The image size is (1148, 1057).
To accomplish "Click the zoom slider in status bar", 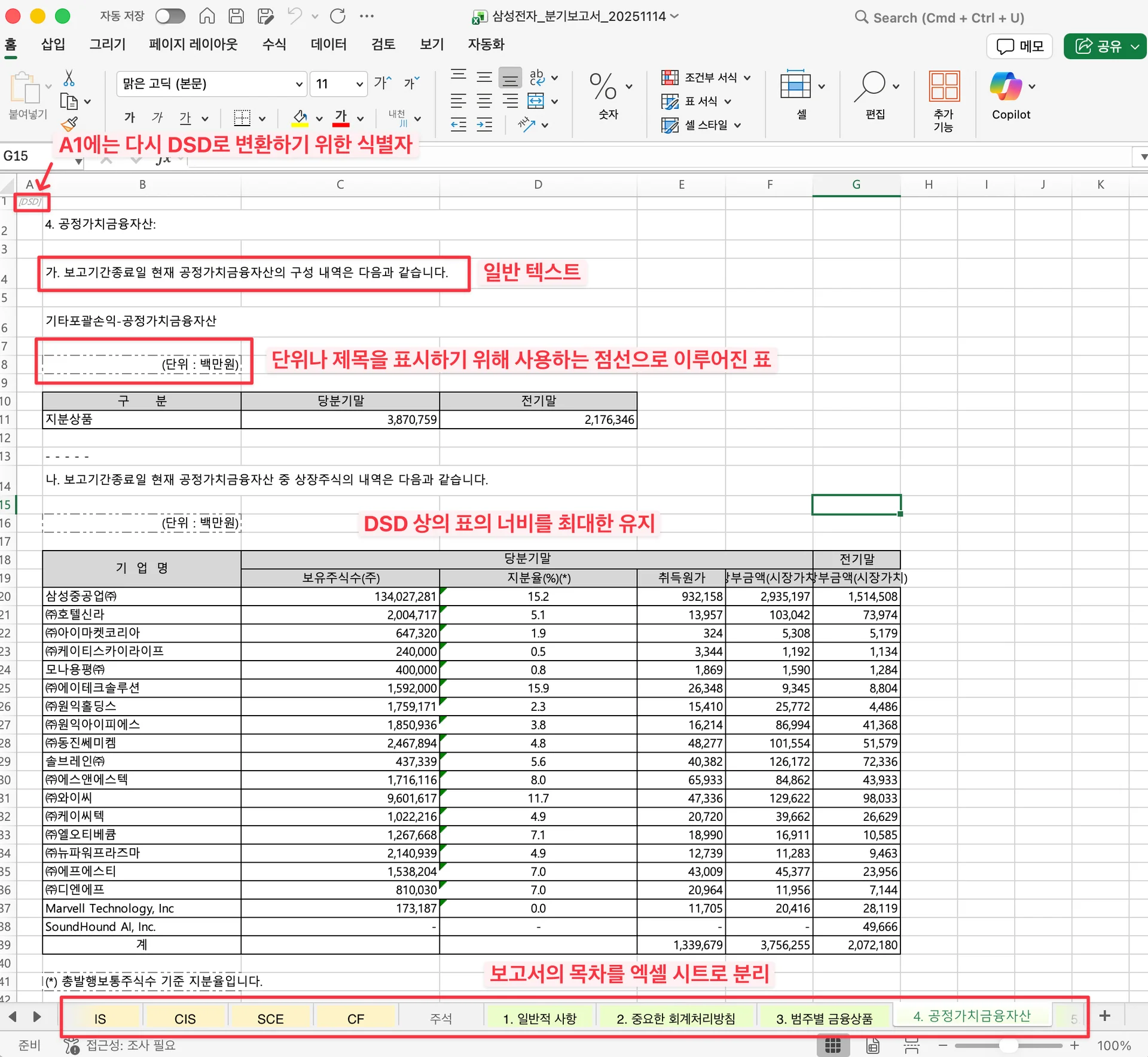I will tap(1008, 1045).
